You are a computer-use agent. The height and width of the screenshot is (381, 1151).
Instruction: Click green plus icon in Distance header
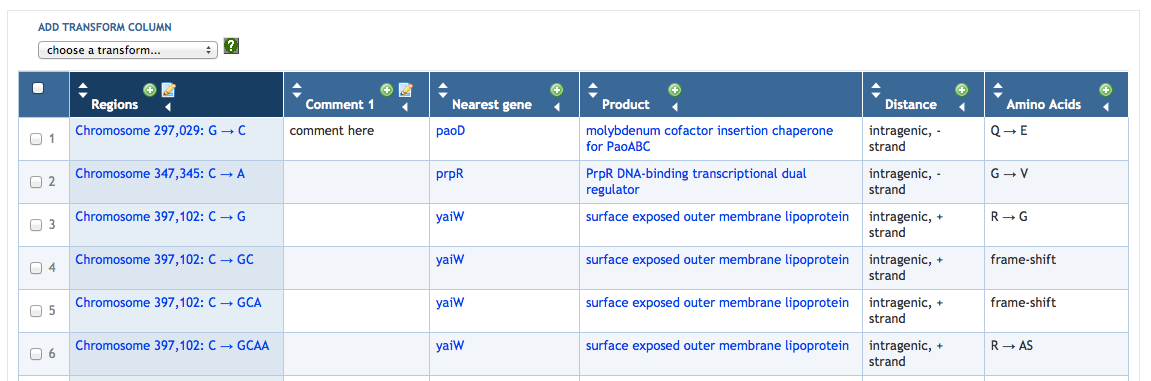tap(961, 90)
